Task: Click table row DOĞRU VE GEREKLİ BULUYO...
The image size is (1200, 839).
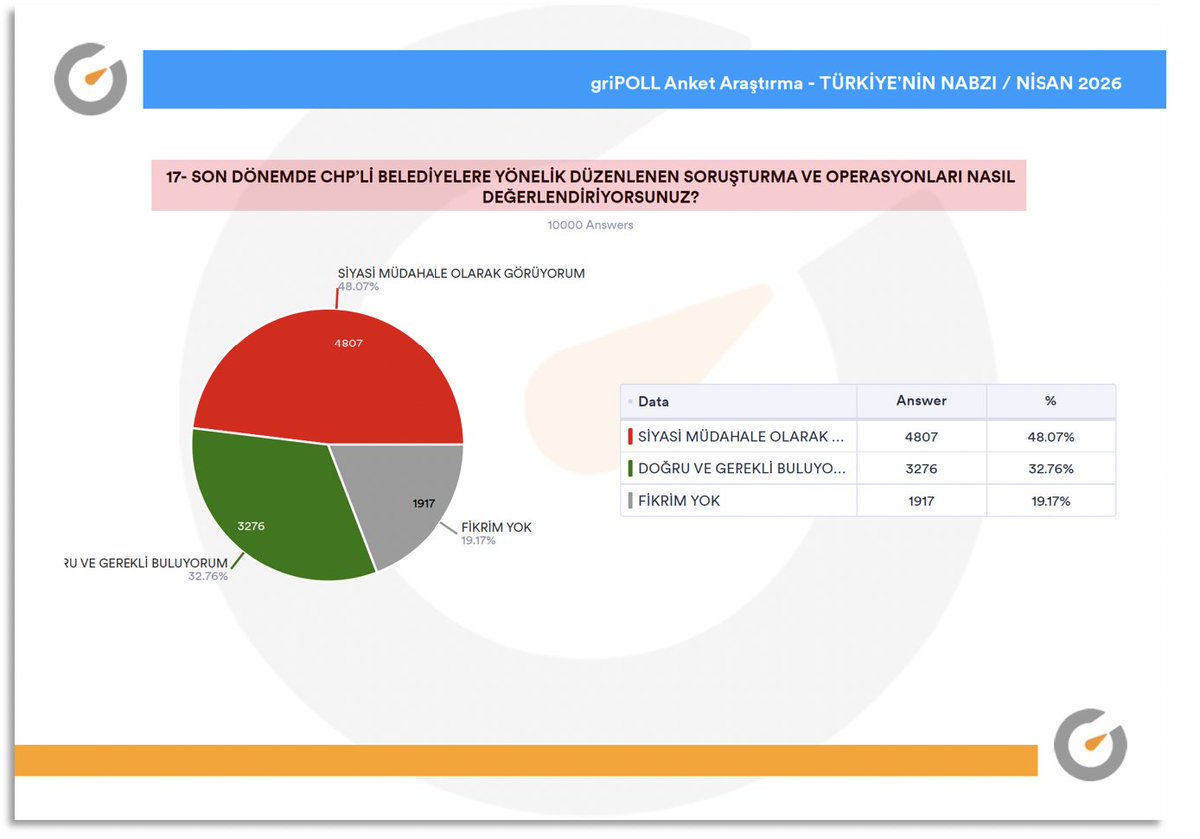Action: coord(868,468)
